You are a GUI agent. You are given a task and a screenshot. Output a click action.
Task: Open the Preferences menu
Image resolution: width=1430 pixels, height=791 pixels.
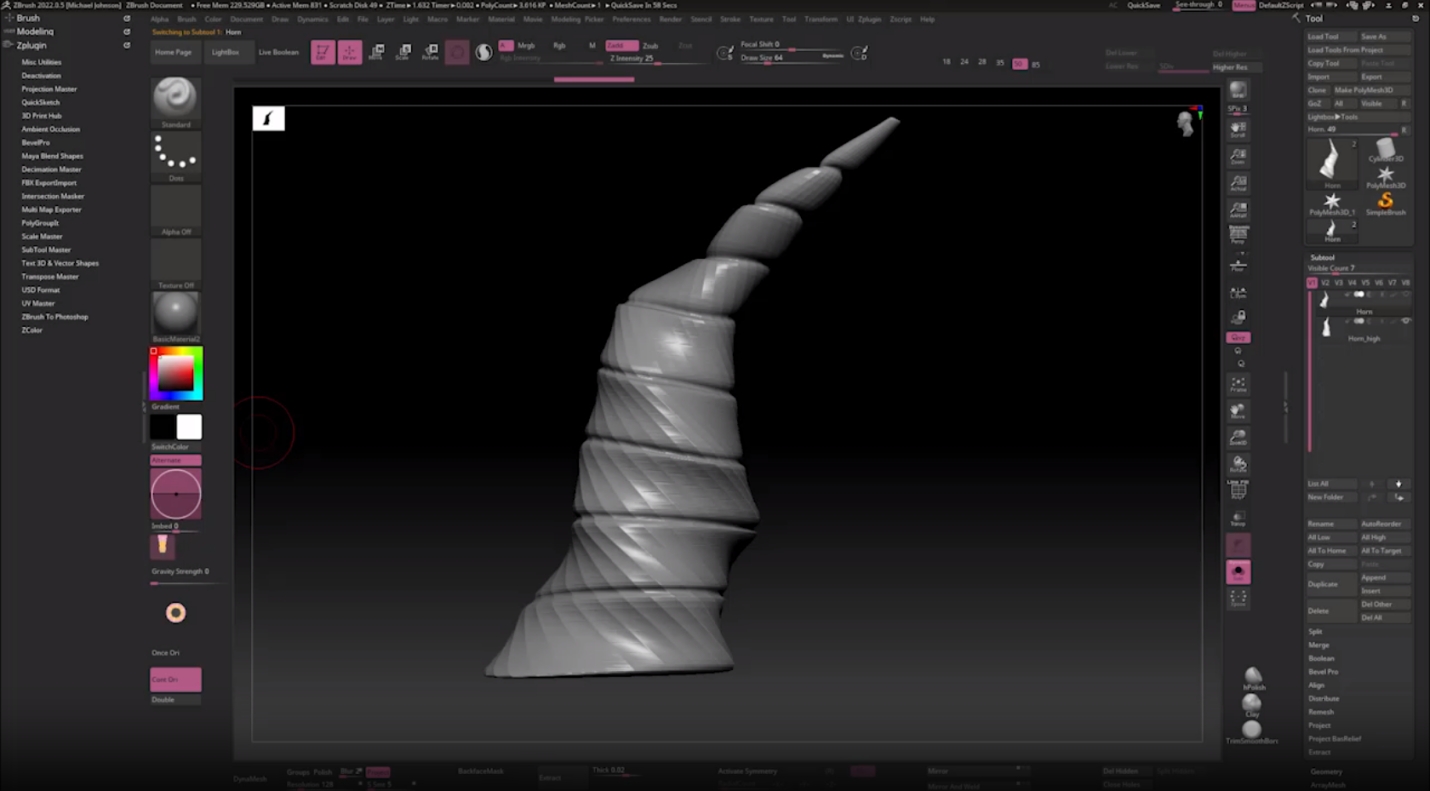pos(631,19)
